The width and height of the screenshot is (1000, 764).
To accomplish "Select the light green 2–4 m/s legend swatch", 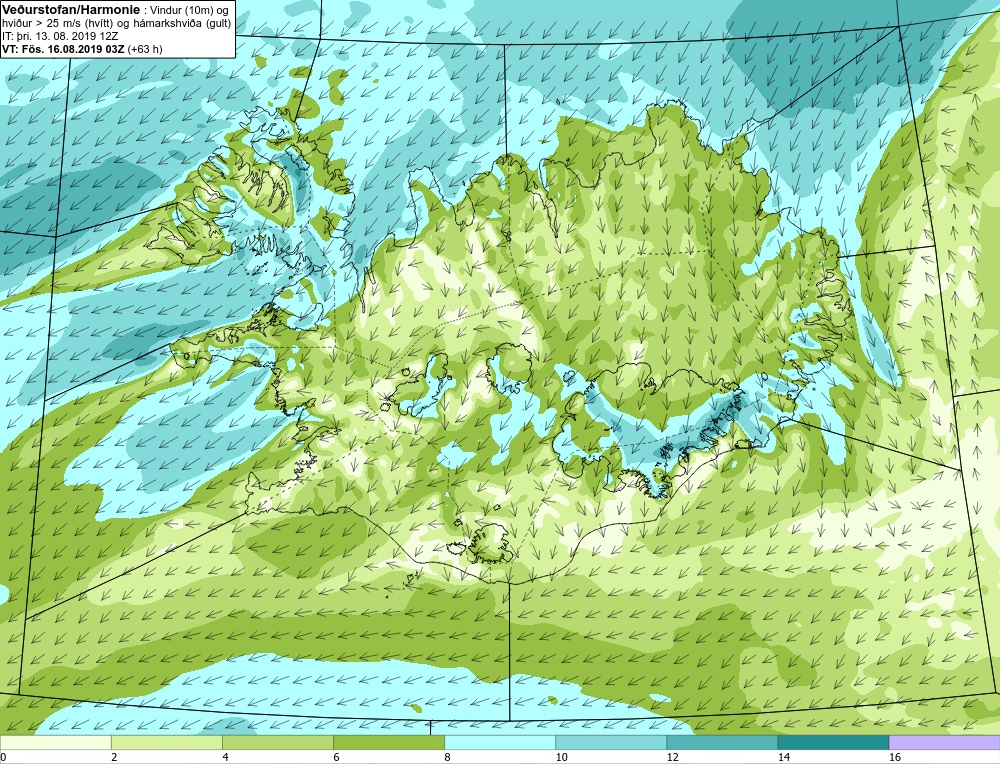I will coord(166,742).
